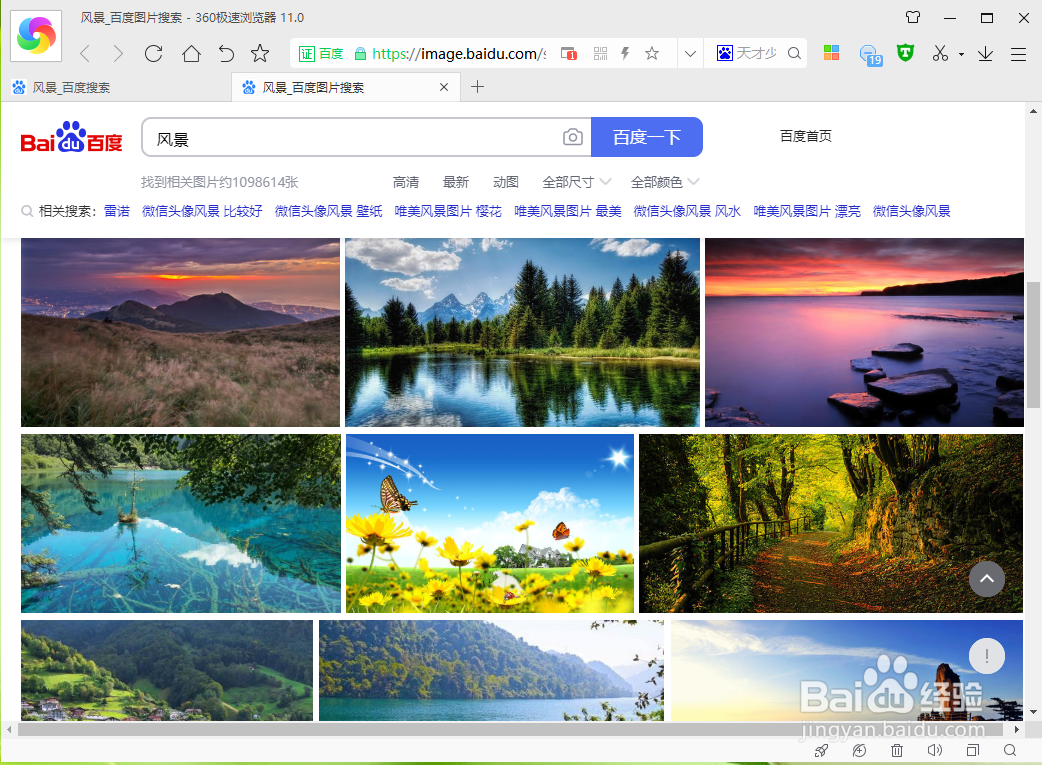Open the clear browsing data trash icon

(x=896, y=750)
